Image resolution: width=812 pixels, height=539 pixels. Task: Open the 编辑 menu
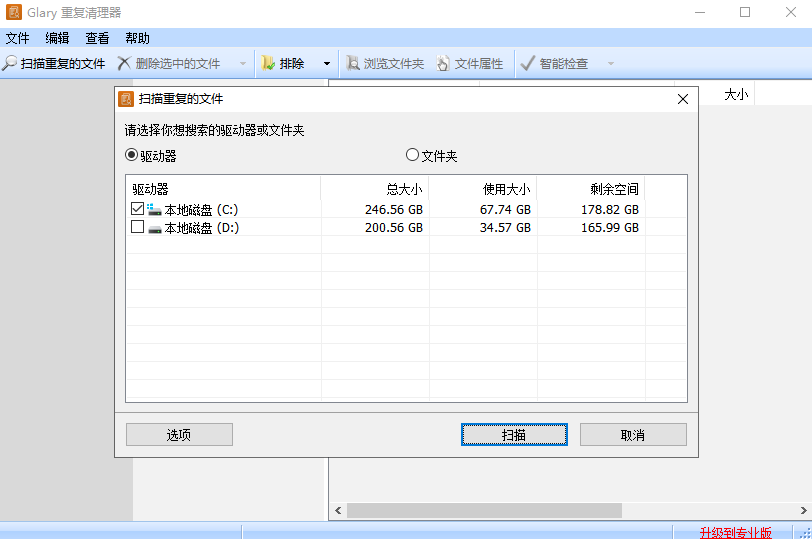click(x=57, y=38)
